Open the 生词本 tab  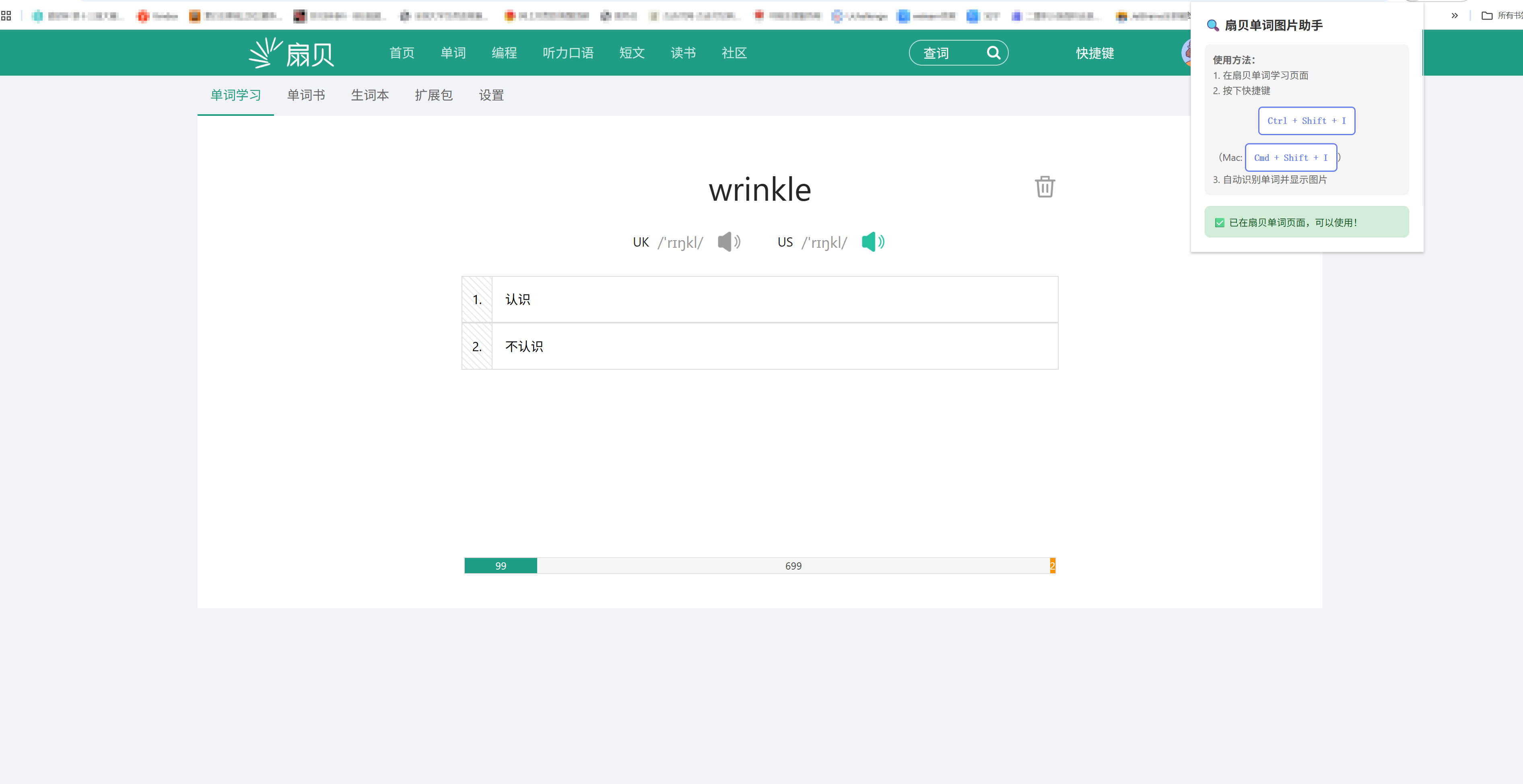(369, 95)
